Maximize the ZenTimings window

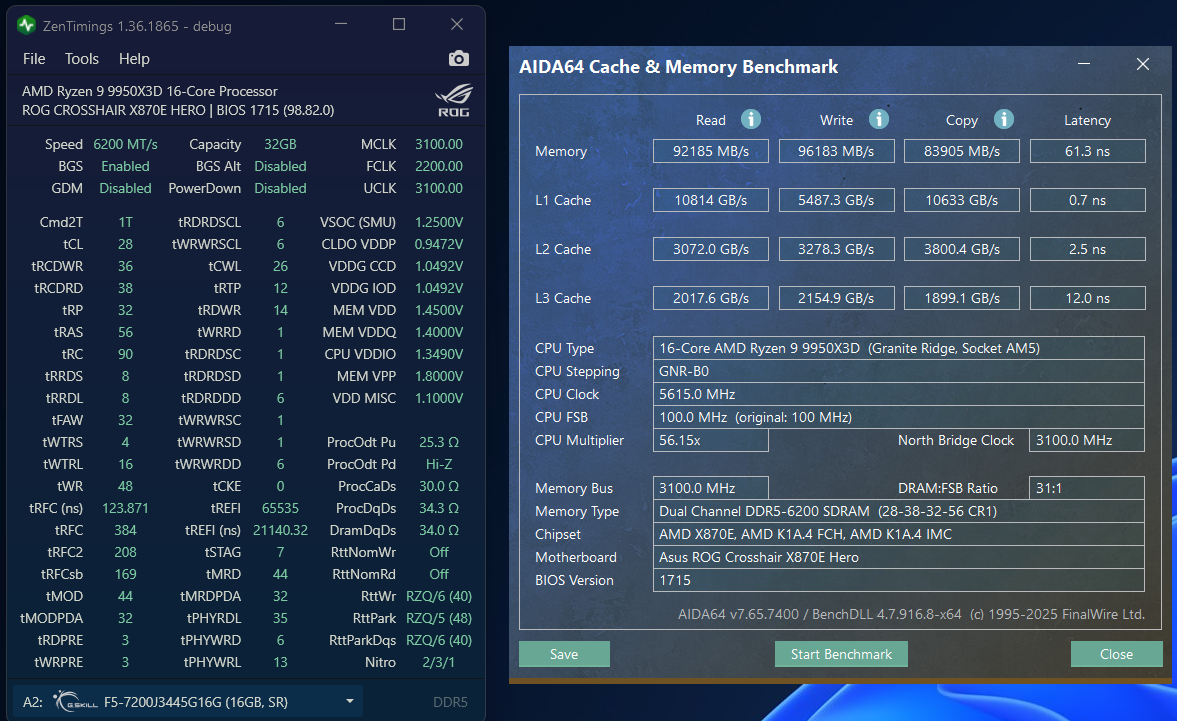click(399, 25)
